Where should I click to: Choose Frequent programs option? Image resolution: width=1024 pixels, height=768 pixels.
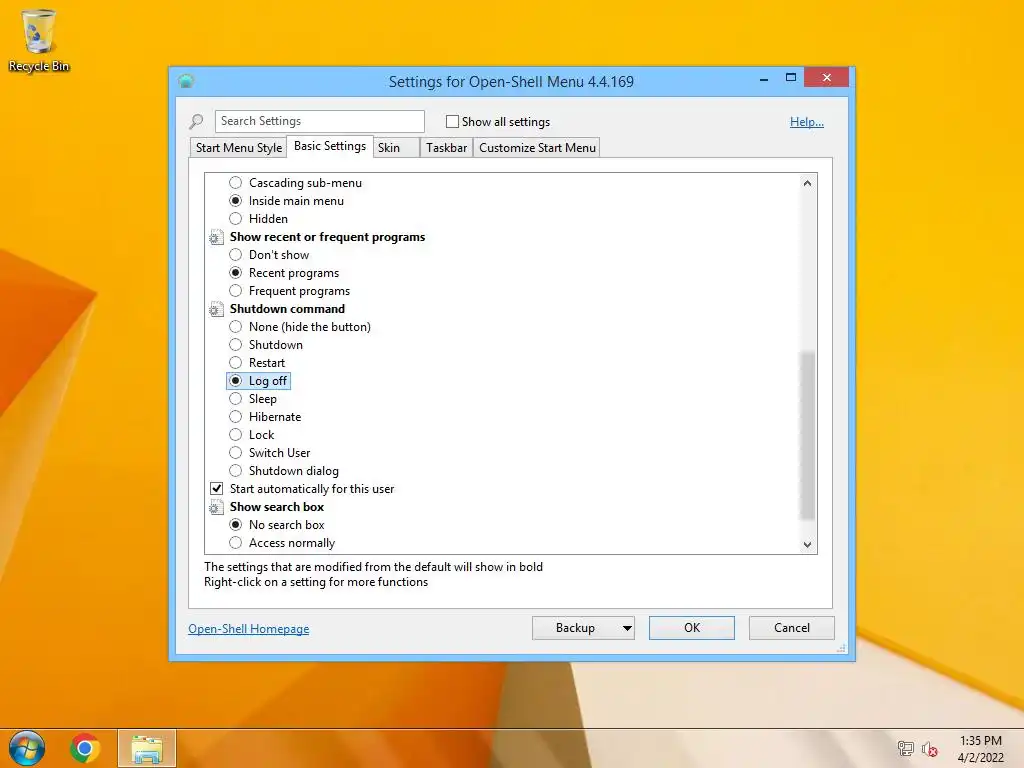(235, 291)
